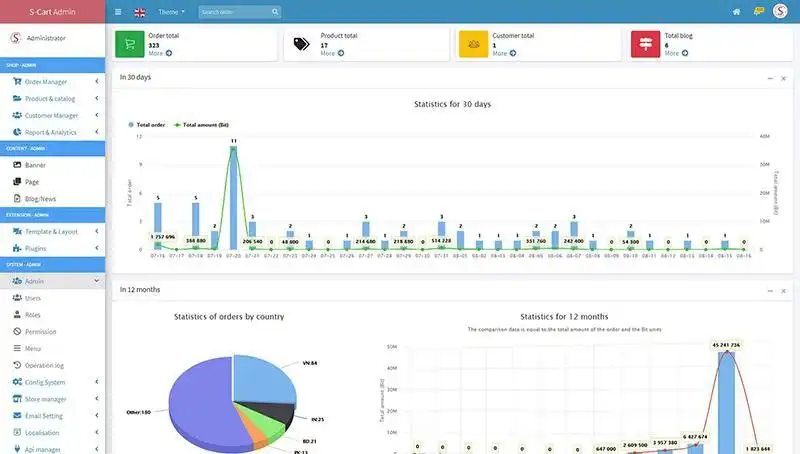This screenshot has height=454, width=800.
Task: Click the Administrator profile name
Action: [x=46, y=38]
